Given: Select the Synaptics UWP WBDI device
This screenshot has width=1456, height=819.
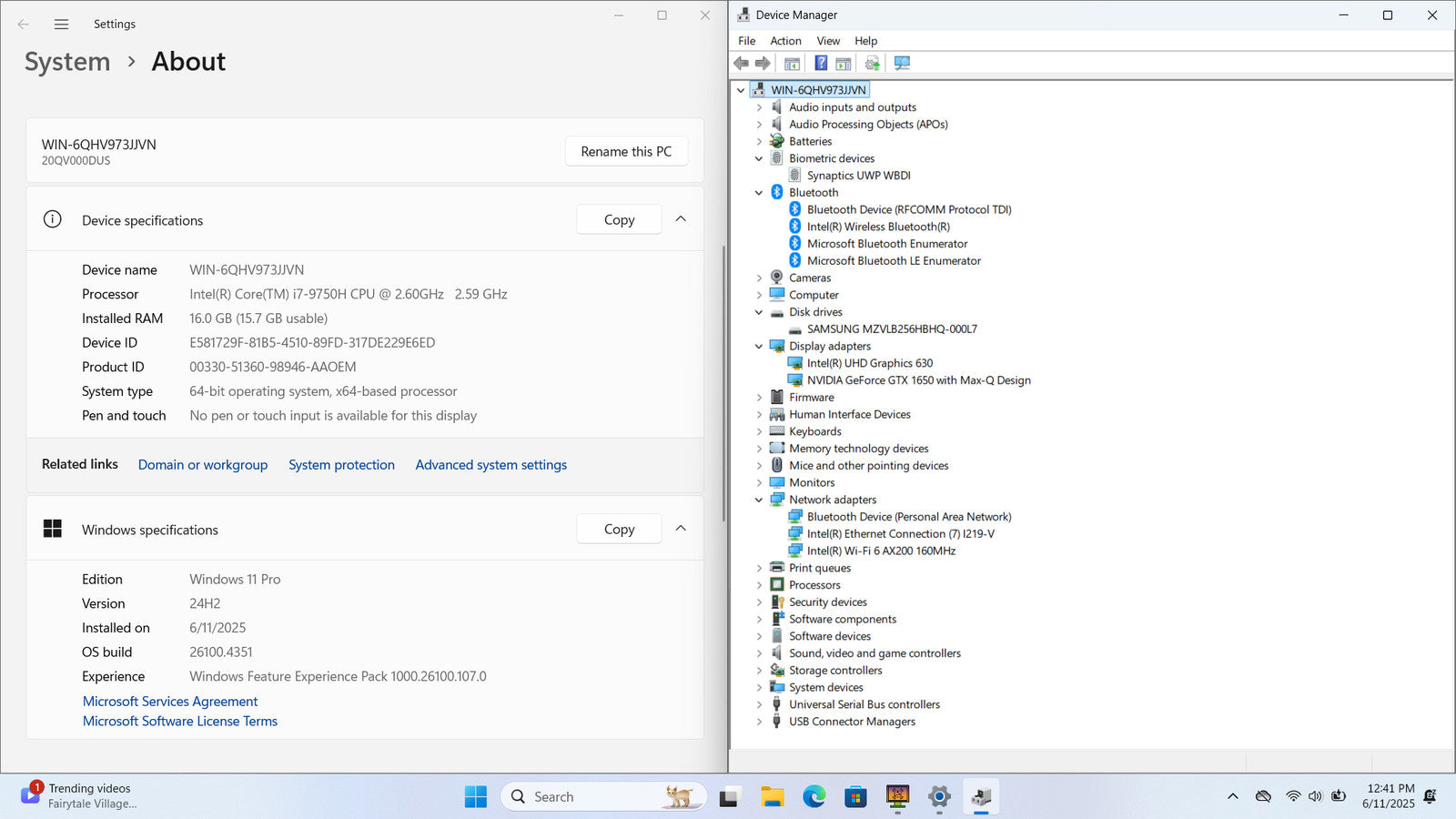Looking at the screenshot, I should pos(858,176).
